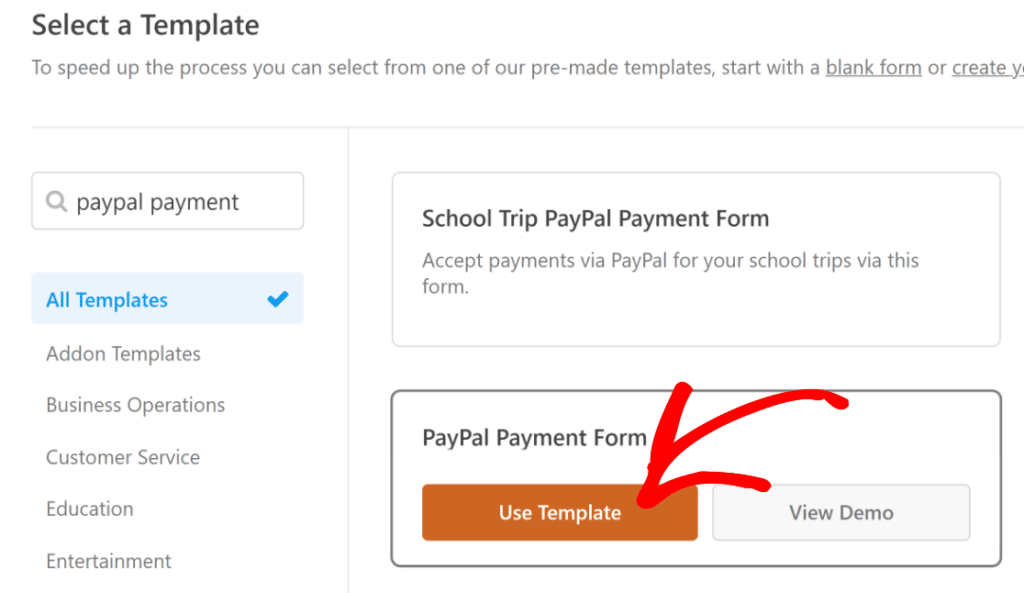Screen dimensions: 1024x593
Task: Click the magnifying glass search icon
Action: tap(57, 201)
